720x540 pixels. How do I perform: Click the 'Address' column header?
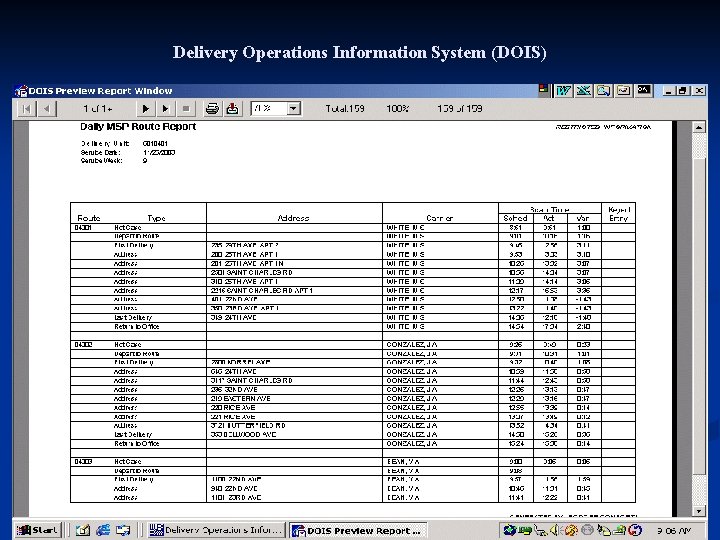coord(293,218)
